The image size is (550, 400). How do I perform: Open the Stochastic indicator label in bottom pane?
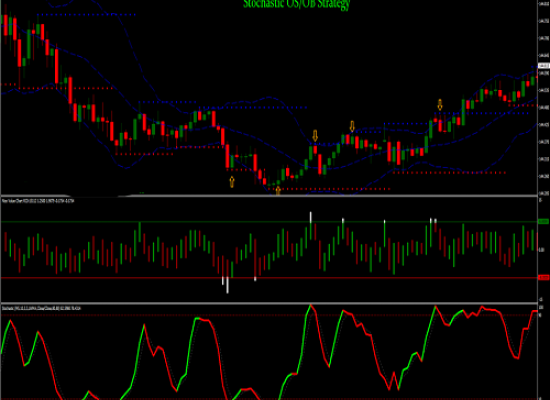41,308
